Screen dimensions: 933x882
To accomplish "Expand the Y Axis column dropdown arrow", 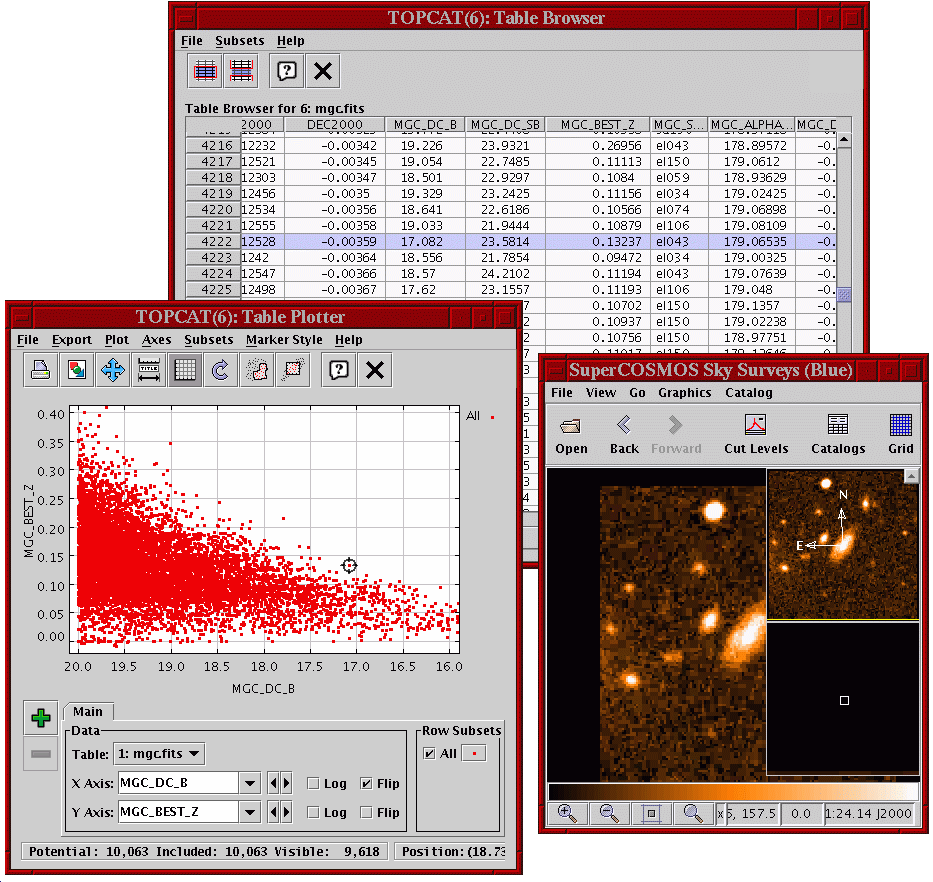I will [x=250, y=812].
